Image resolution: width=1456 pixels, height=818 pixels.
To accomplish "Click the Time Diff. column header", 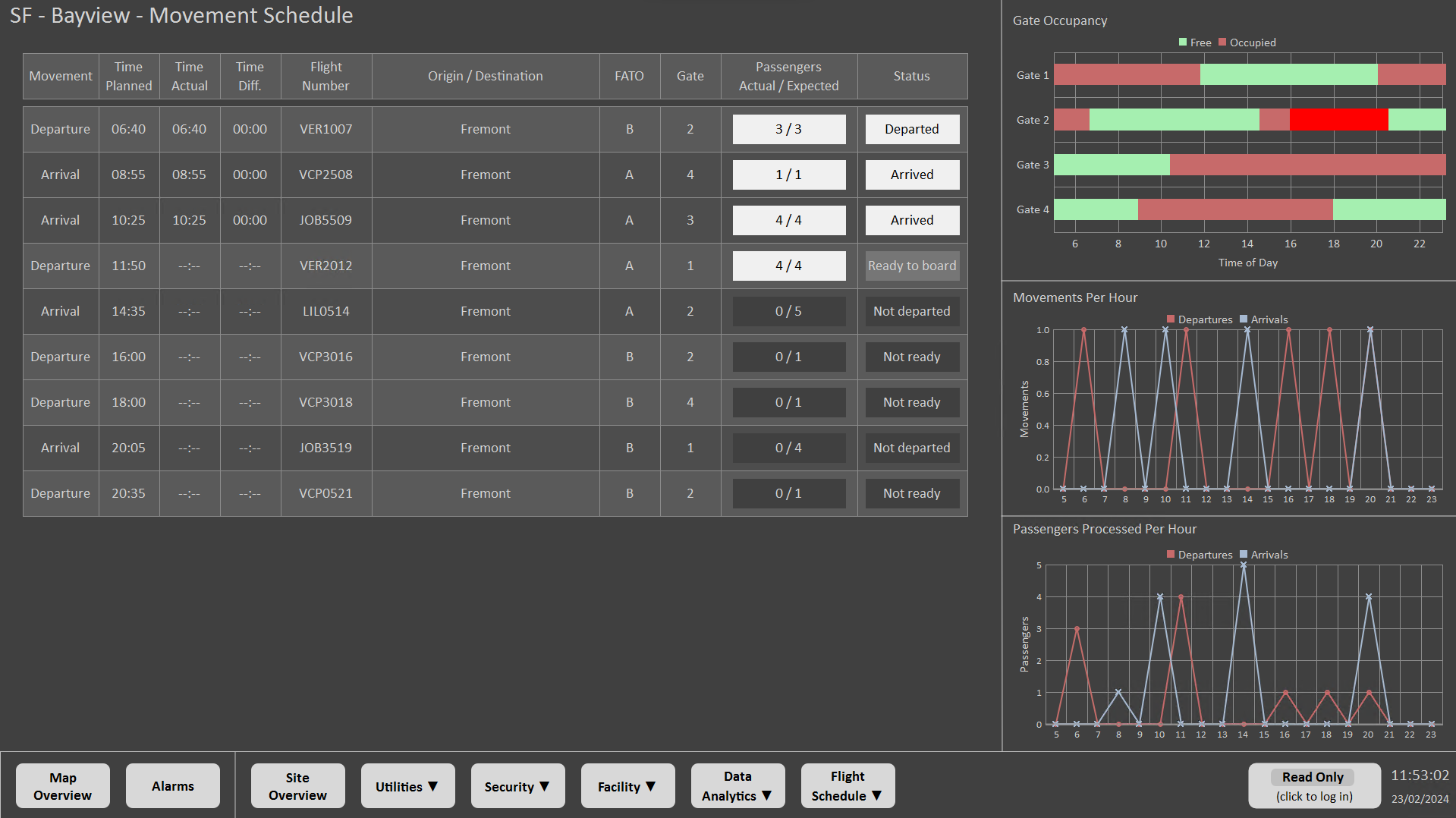I will [x=250, y=76].
